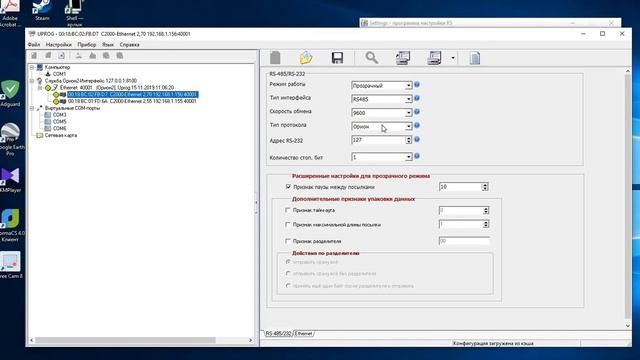Toggle Признак паузы между посылками checkbox
Image resolution: width=640 pixels, height=360 pixels.
[x=288, y=187]
